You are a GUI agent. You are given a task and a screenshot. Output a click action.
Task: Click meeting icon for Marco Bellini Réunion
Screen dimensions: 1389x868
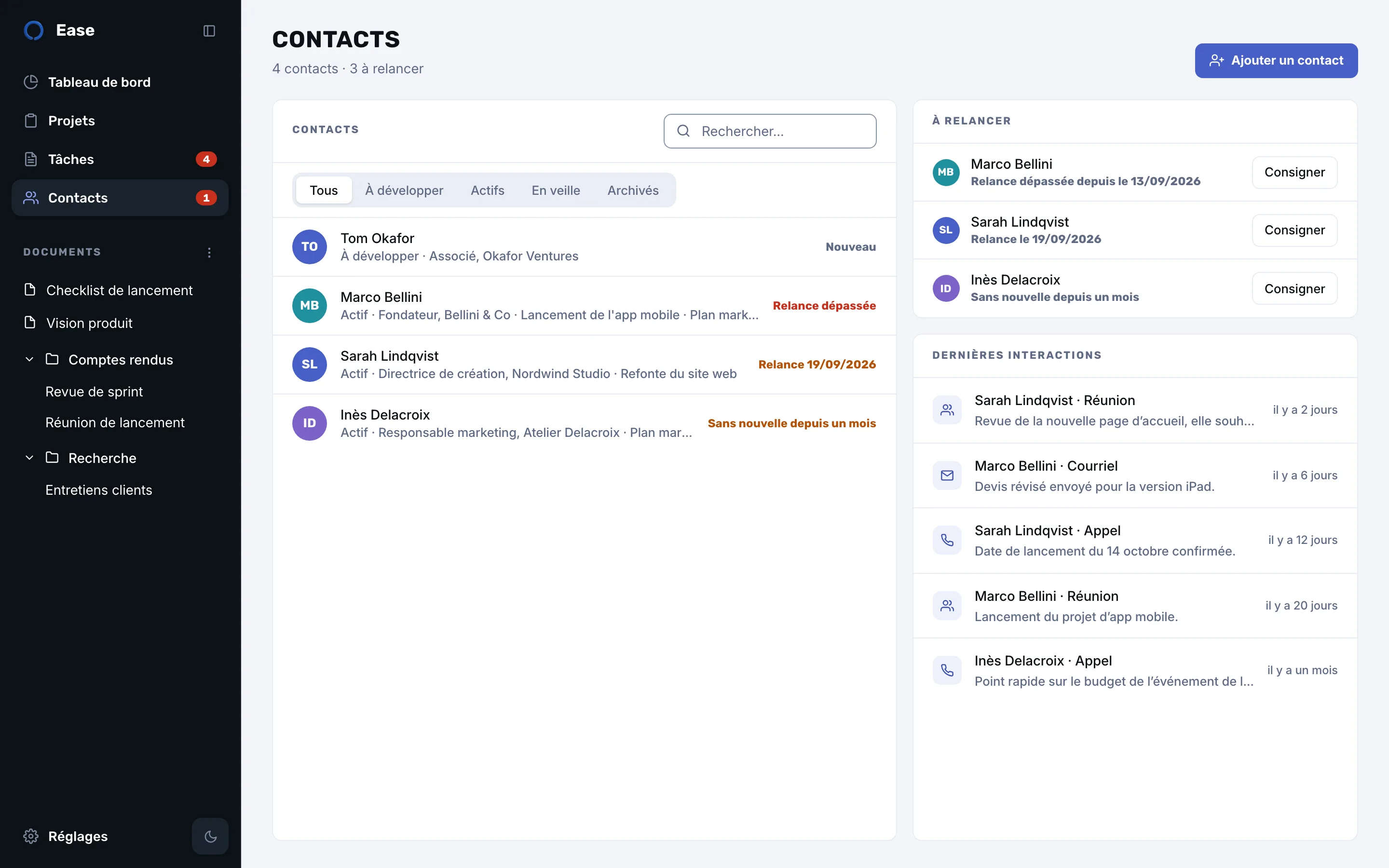point(947,606)
